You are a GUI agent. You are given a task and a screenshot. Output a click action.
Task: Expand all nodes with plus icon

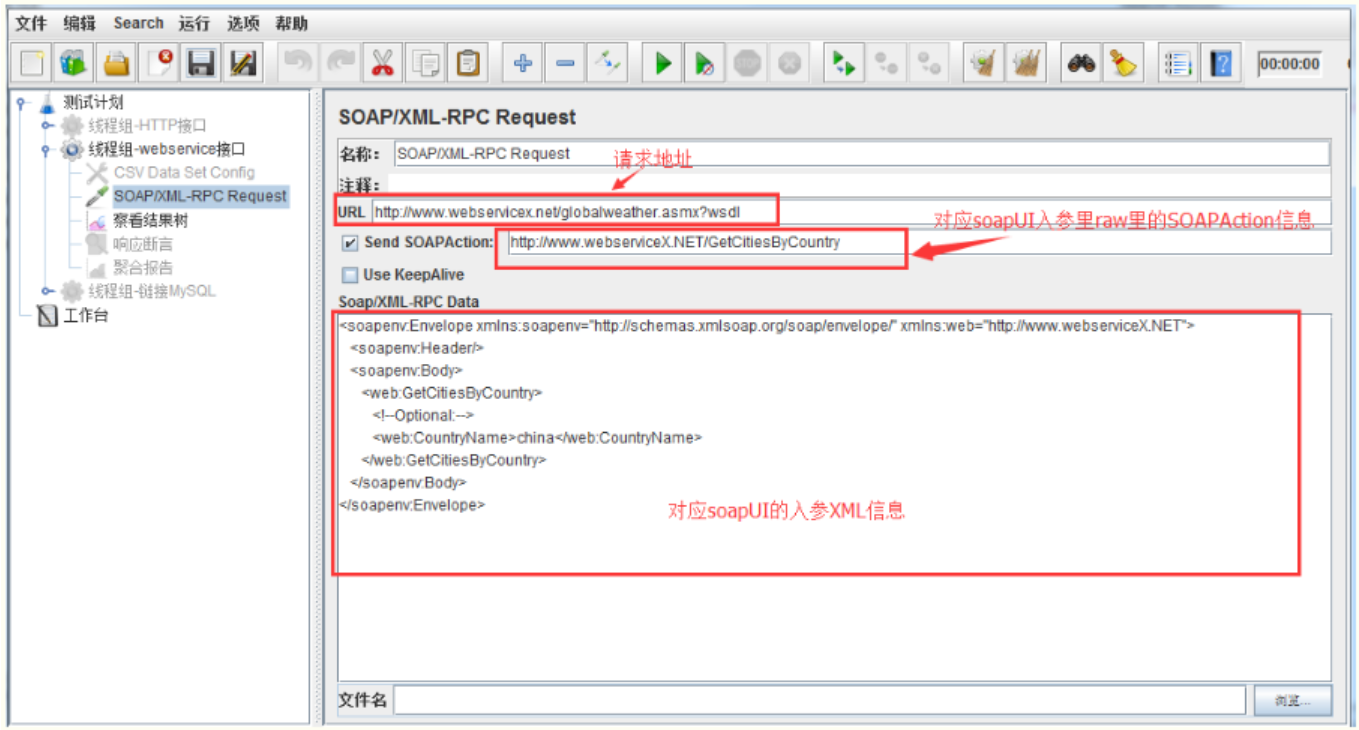[522, 64]
